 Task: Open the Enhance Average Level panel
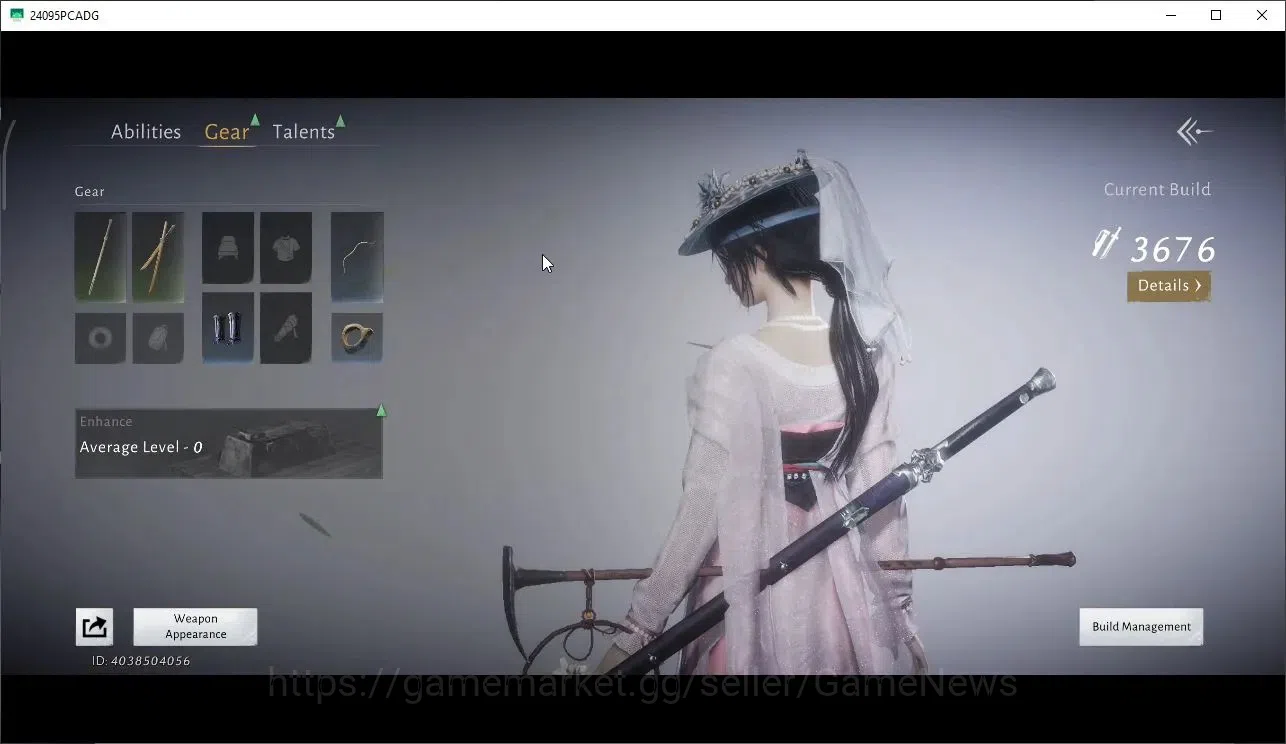pyautogui.click(x=229, y=443)
